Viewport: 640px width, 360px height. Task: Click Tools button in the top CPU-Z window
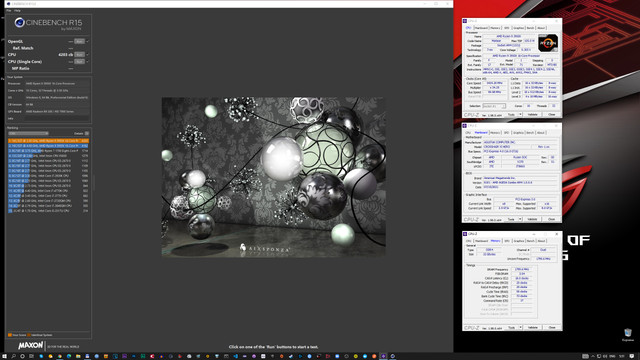pos(511,115)
